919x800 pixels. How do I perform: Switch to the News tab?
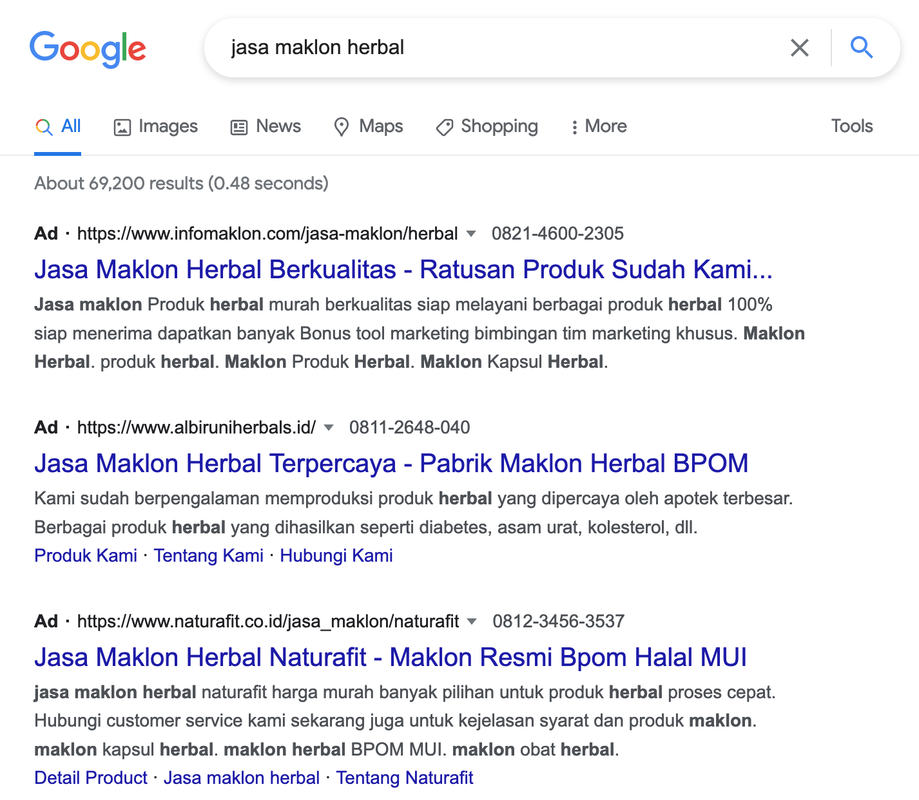point(265,126)
